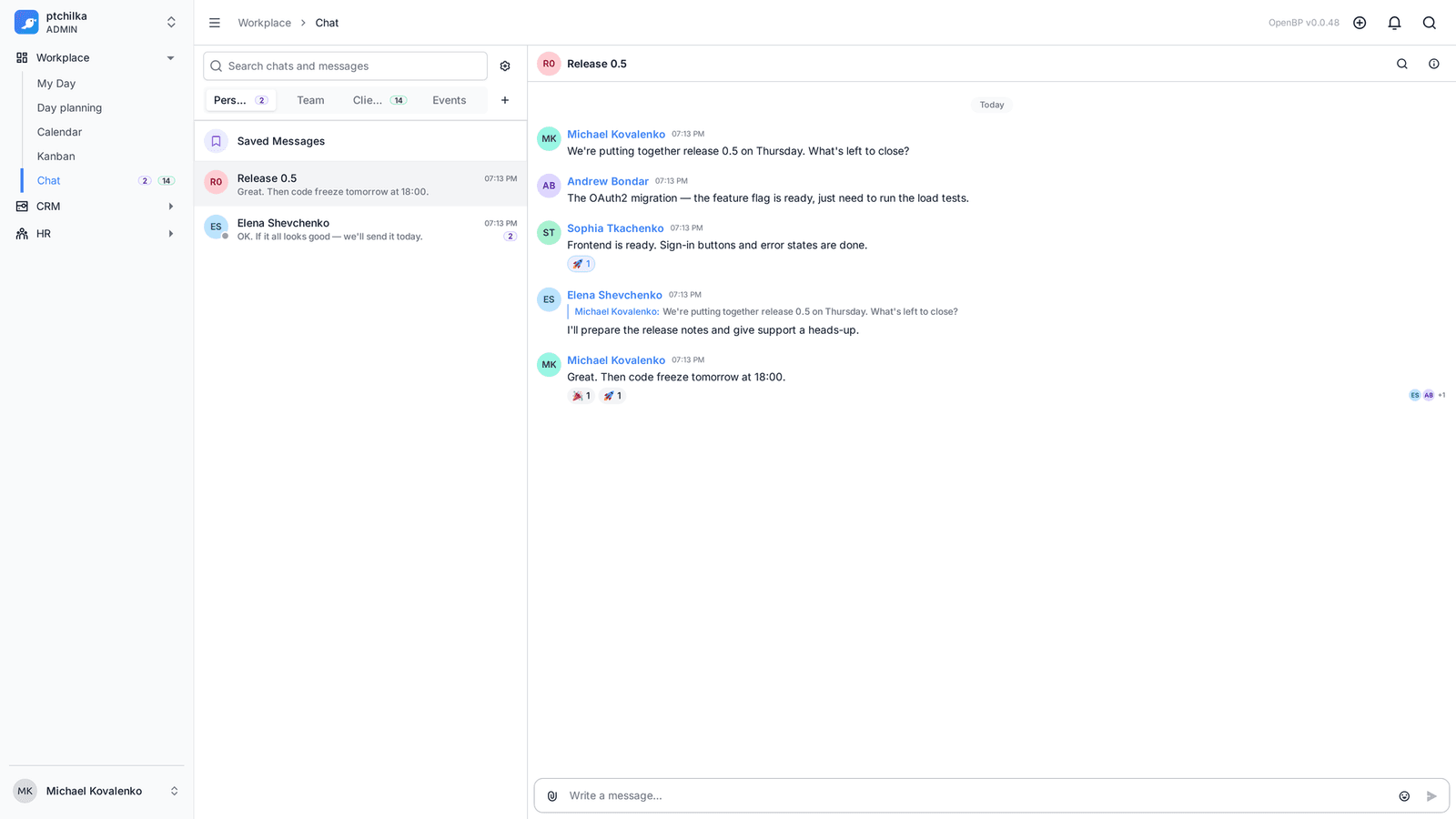Click the ptchilka bird logo icon
1456x819 pixels.
pos(26,22)
